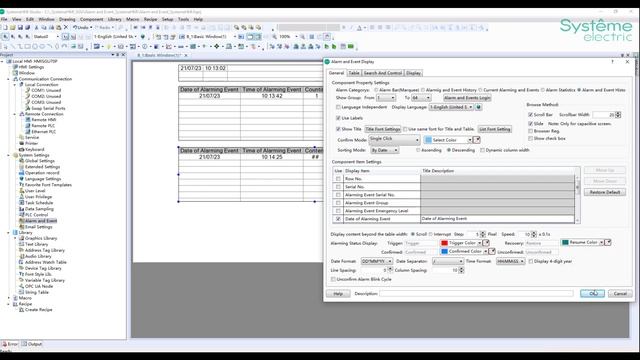Click the compile green arrow toolbar icon
The image size is (640, 360).
(327, 47)
